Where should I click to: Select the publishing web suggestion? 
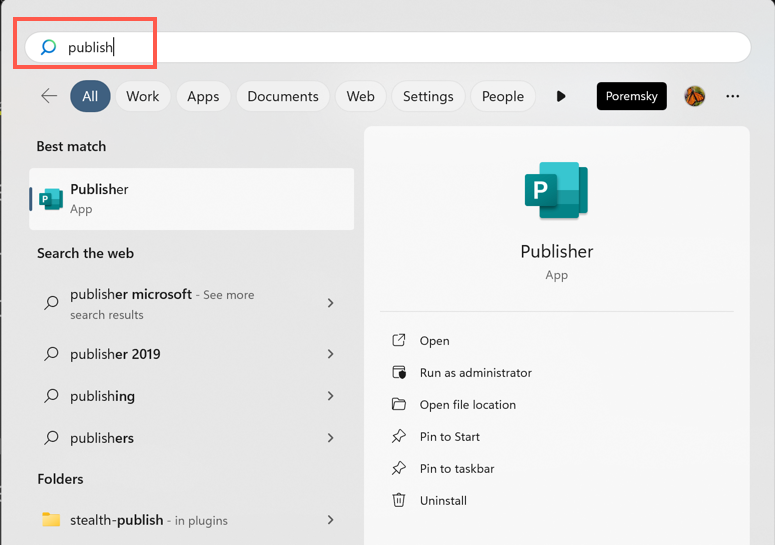pyautogui.click(x=191, y=396)
